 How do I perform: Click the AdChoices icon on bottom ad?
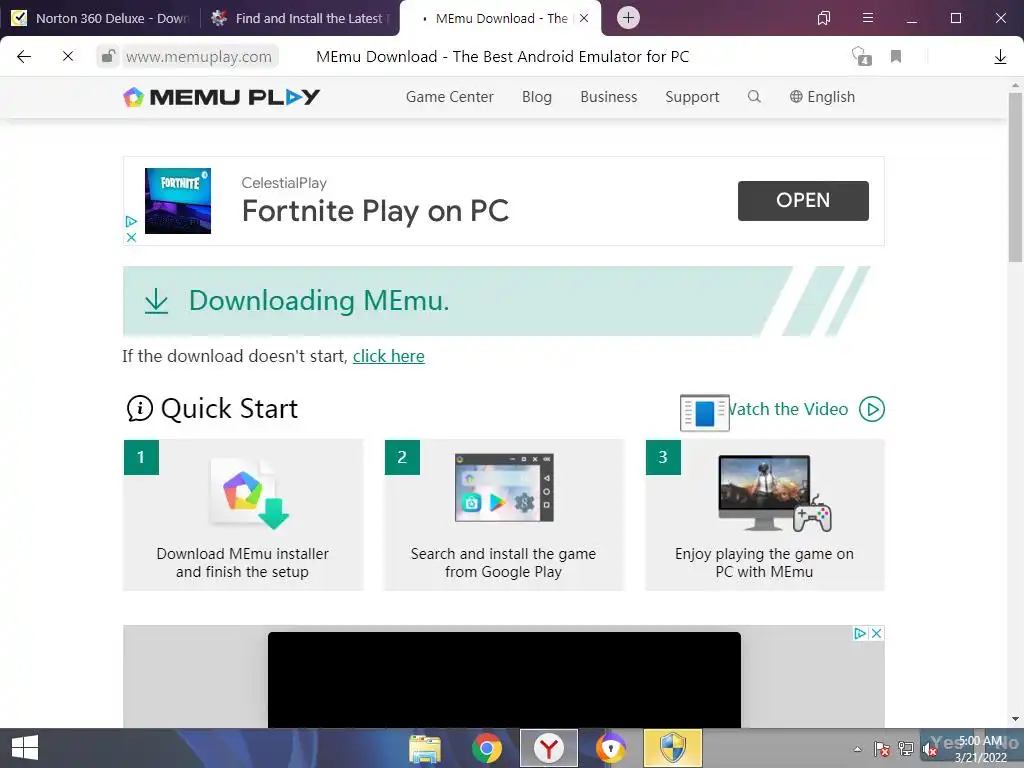point(860,633)
